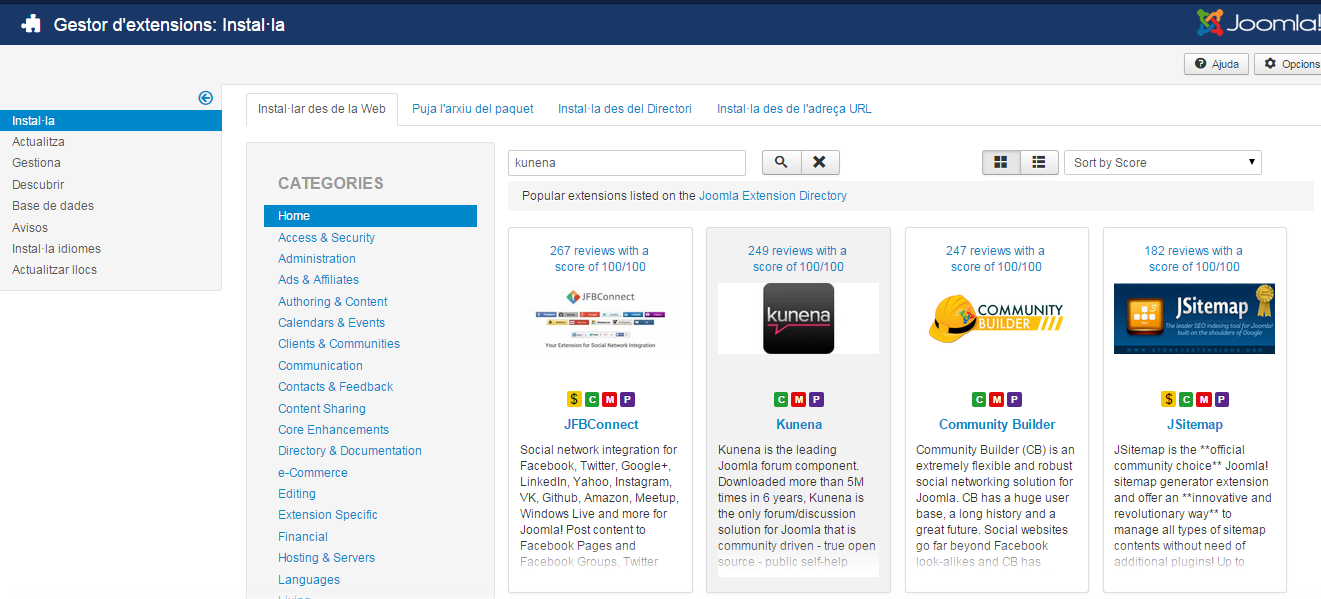Click the search magnifier button

(x=781, y=162)
